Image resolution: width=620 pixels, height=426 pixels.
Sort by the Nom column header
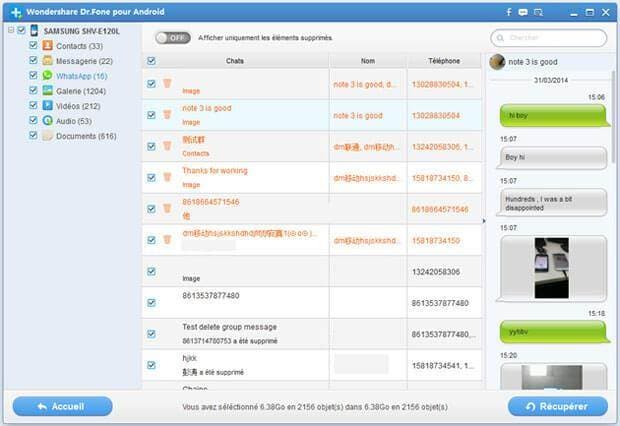tap(368, 61)
